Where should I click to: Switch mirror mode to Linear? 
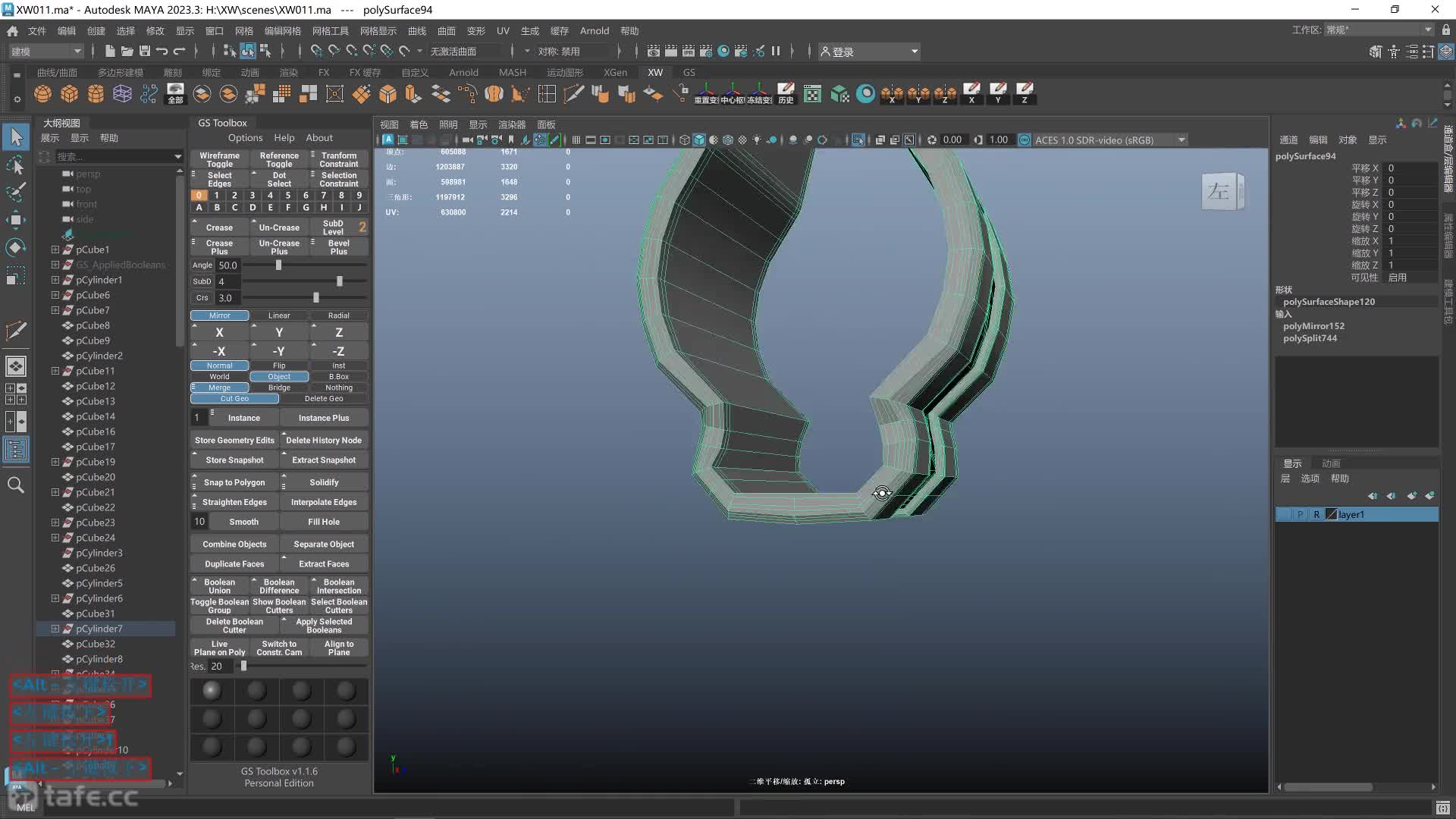click(279, 315)
